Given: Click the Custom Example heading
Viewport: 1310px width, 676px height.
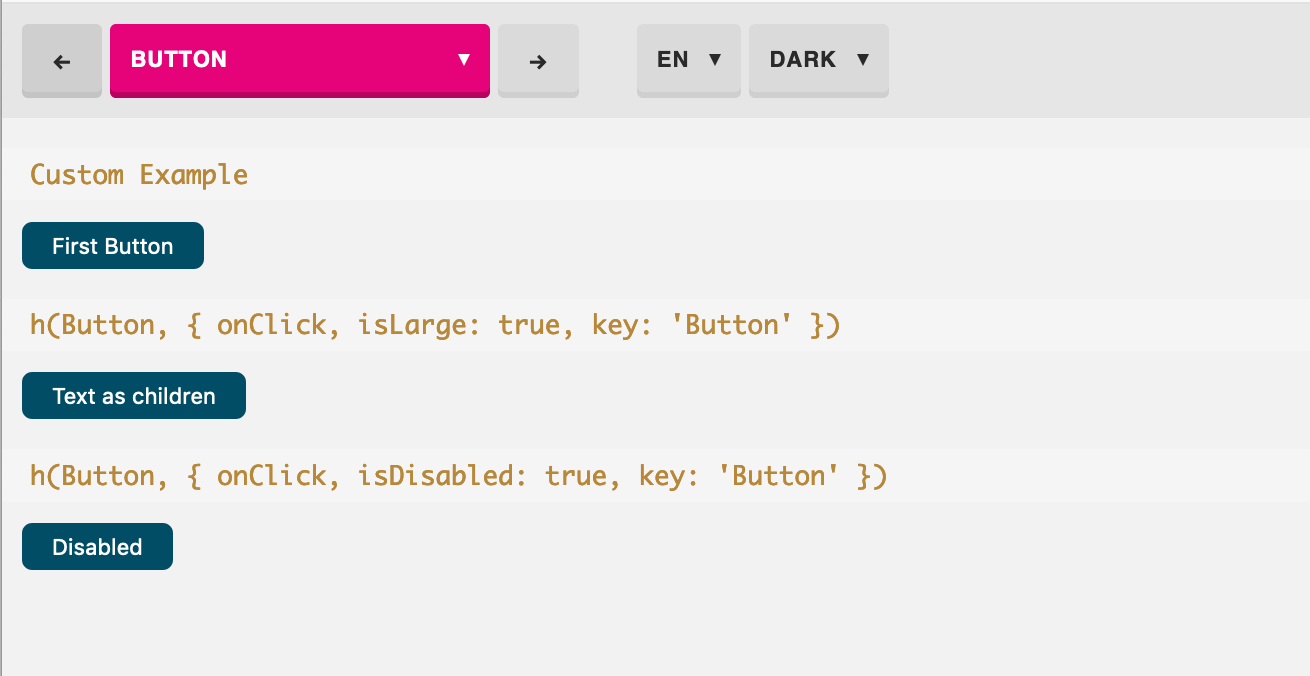Looking at the screenshot, I should 139,175.
